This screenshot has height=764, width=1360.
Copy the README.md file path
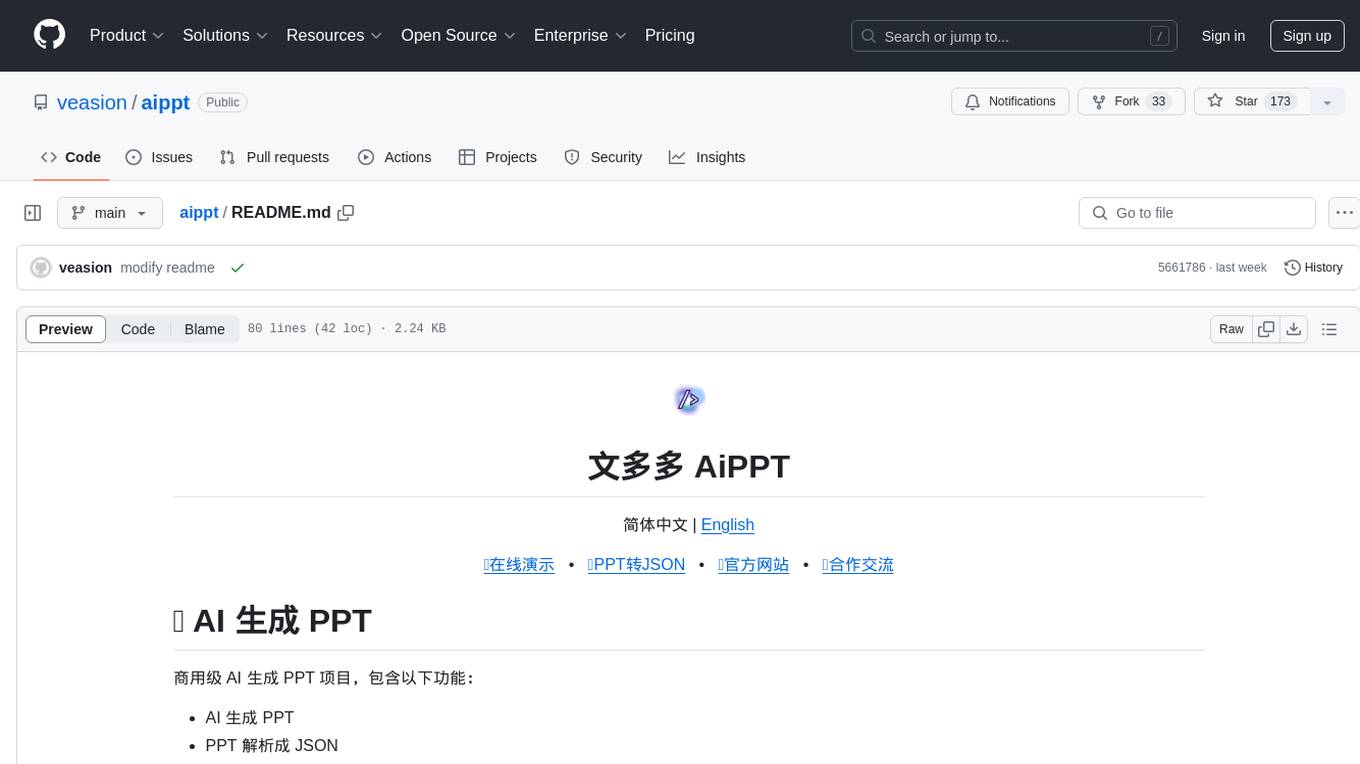tap(346, 213)
